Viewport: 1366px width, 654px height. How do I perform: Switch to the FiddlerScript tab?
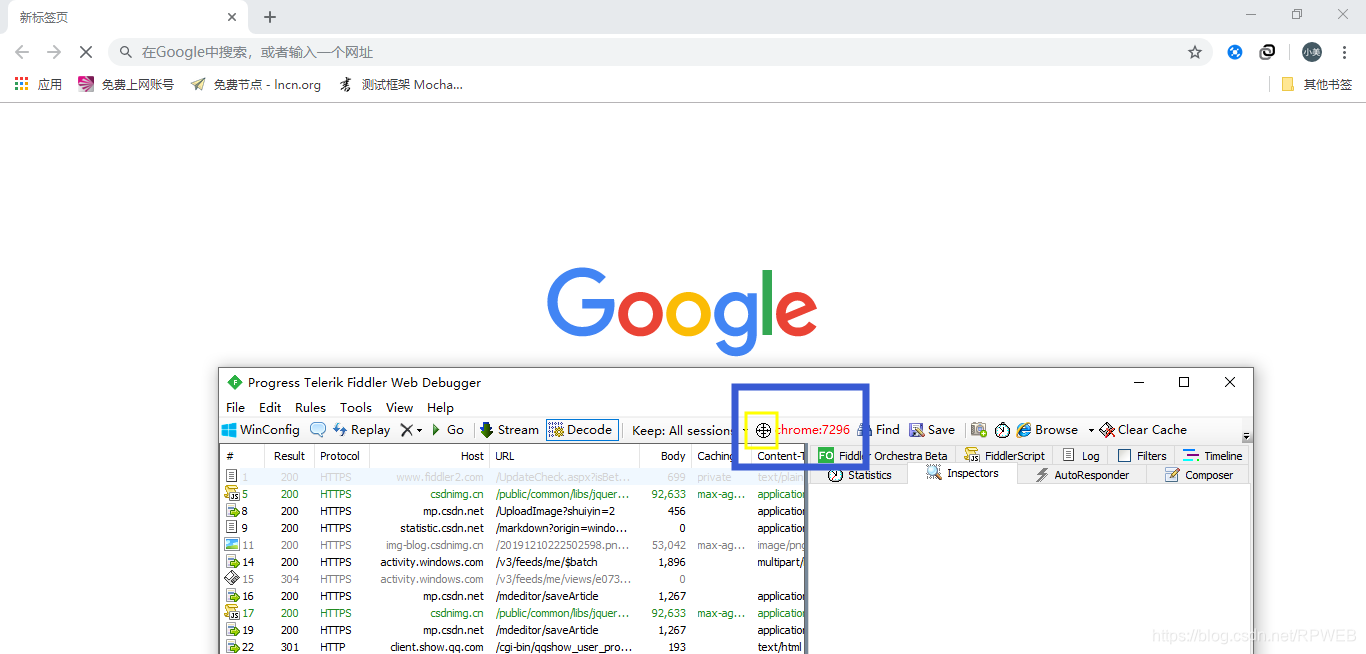tap(1005, 456)
